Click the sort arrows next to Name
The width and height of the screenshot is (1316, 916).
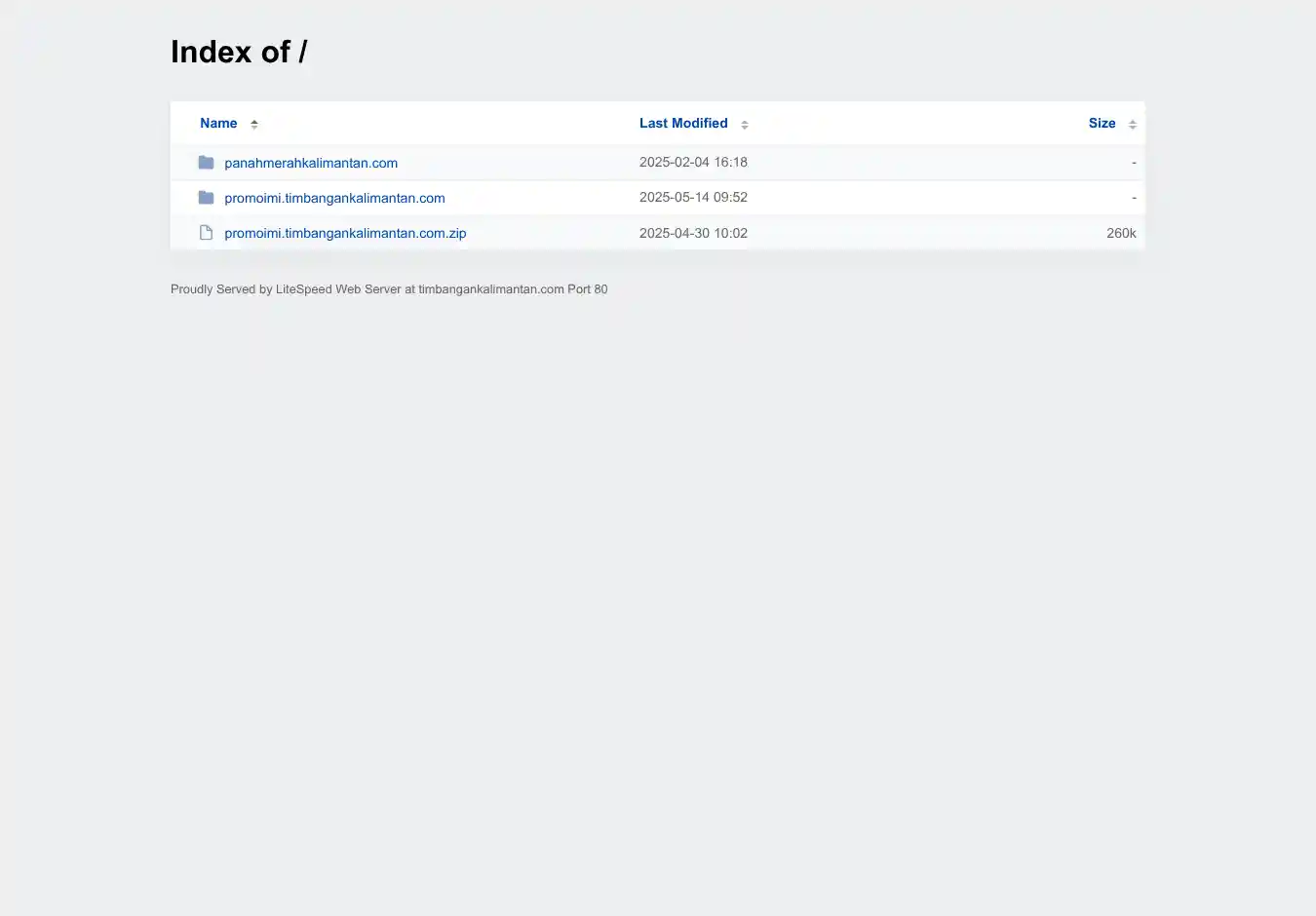coord(254,125)
